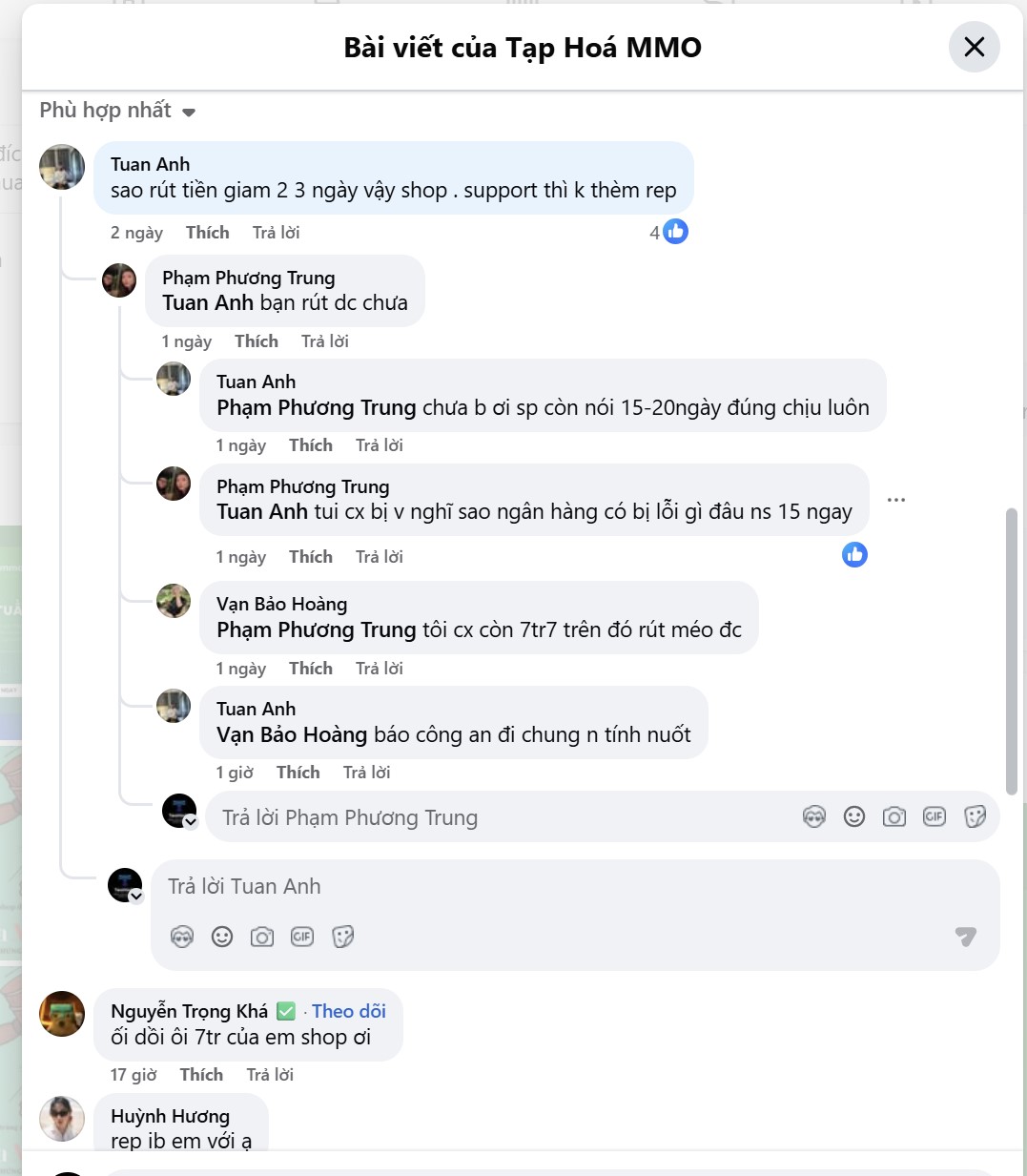Attach a photo in Phạm Phương Trung reply box
This screenshot has width=1027, height=1176.
click(894, 816)
